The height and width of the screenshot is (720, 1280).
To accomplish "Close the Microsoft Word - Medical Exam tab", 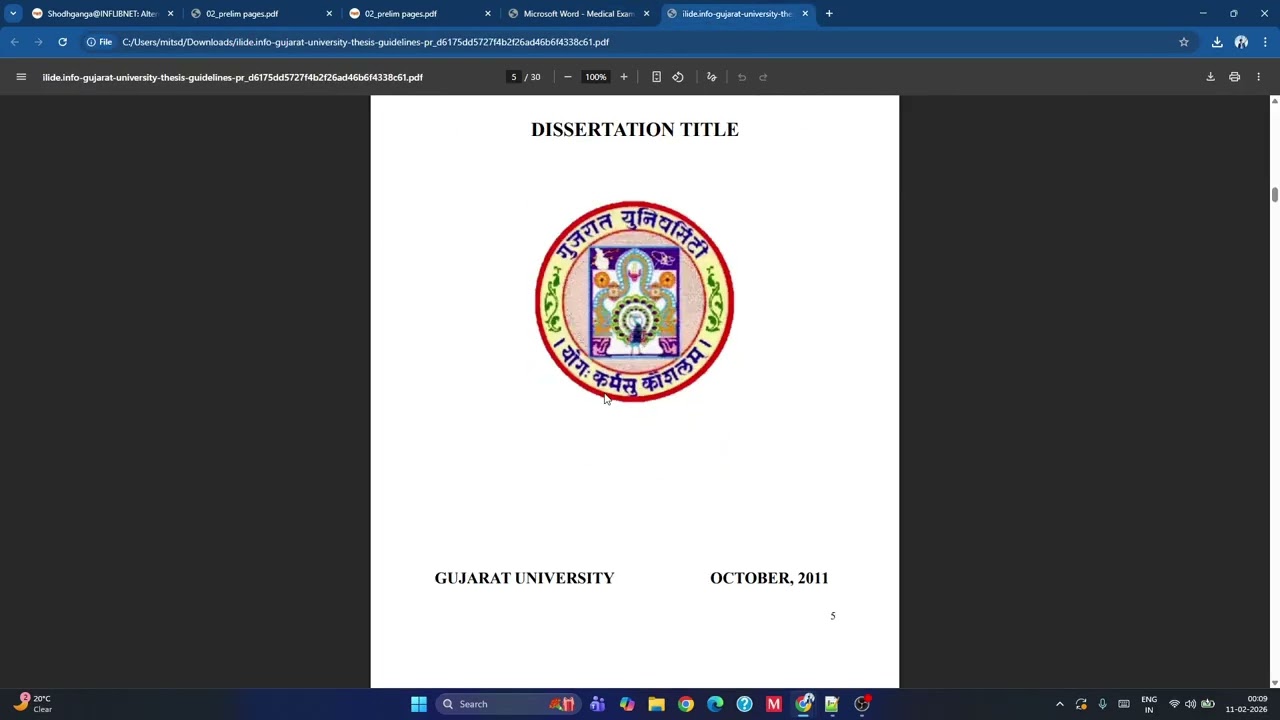I will click(x=646, y=14).
